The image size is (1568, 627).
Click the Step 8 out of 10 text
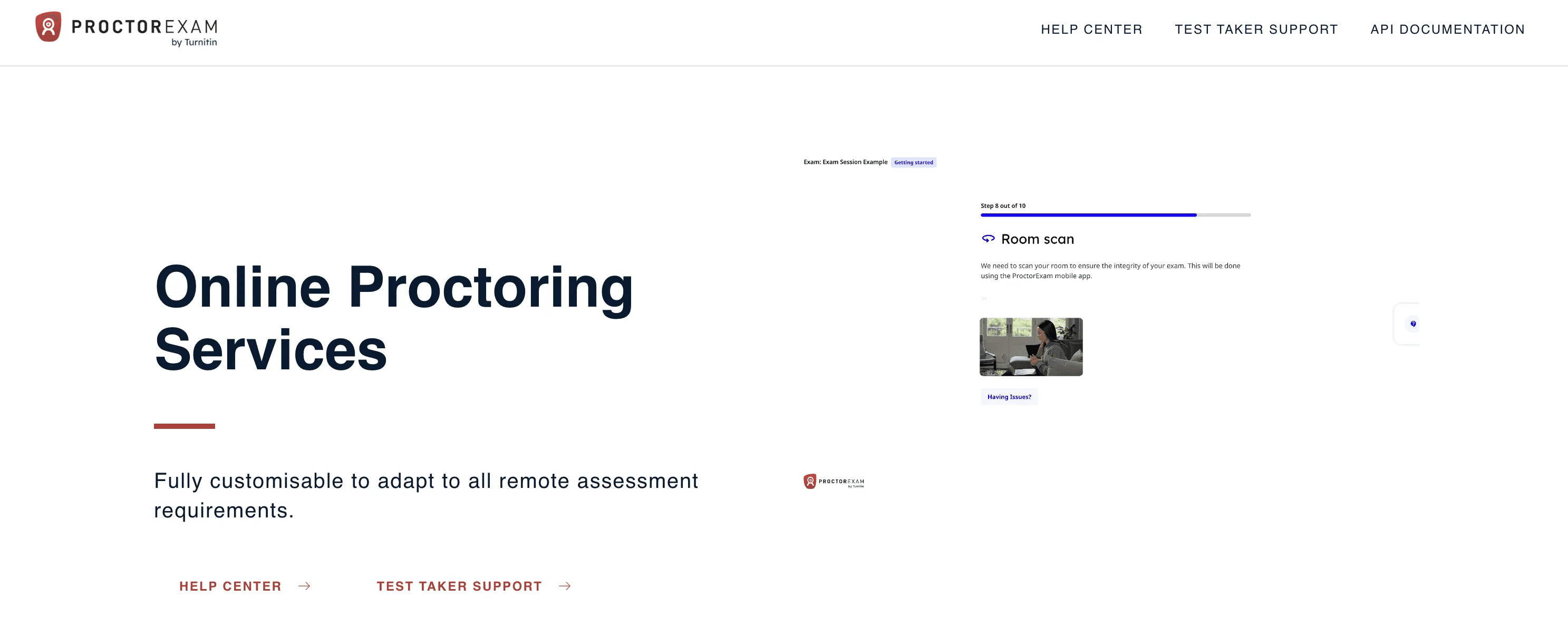pos(1002,205)
